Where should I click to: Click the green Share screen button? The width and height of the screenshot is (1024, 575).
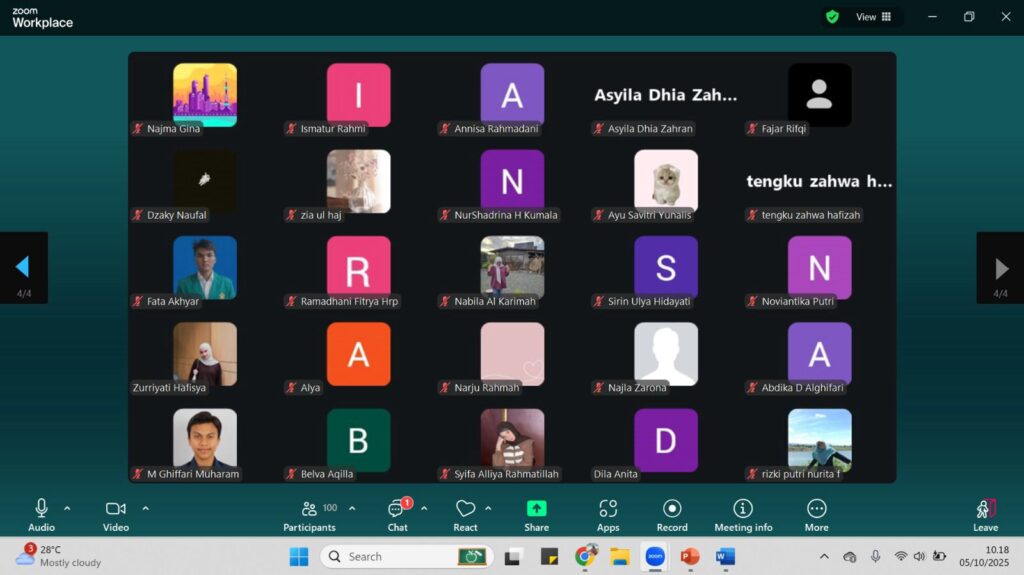[x=537, y=509]
